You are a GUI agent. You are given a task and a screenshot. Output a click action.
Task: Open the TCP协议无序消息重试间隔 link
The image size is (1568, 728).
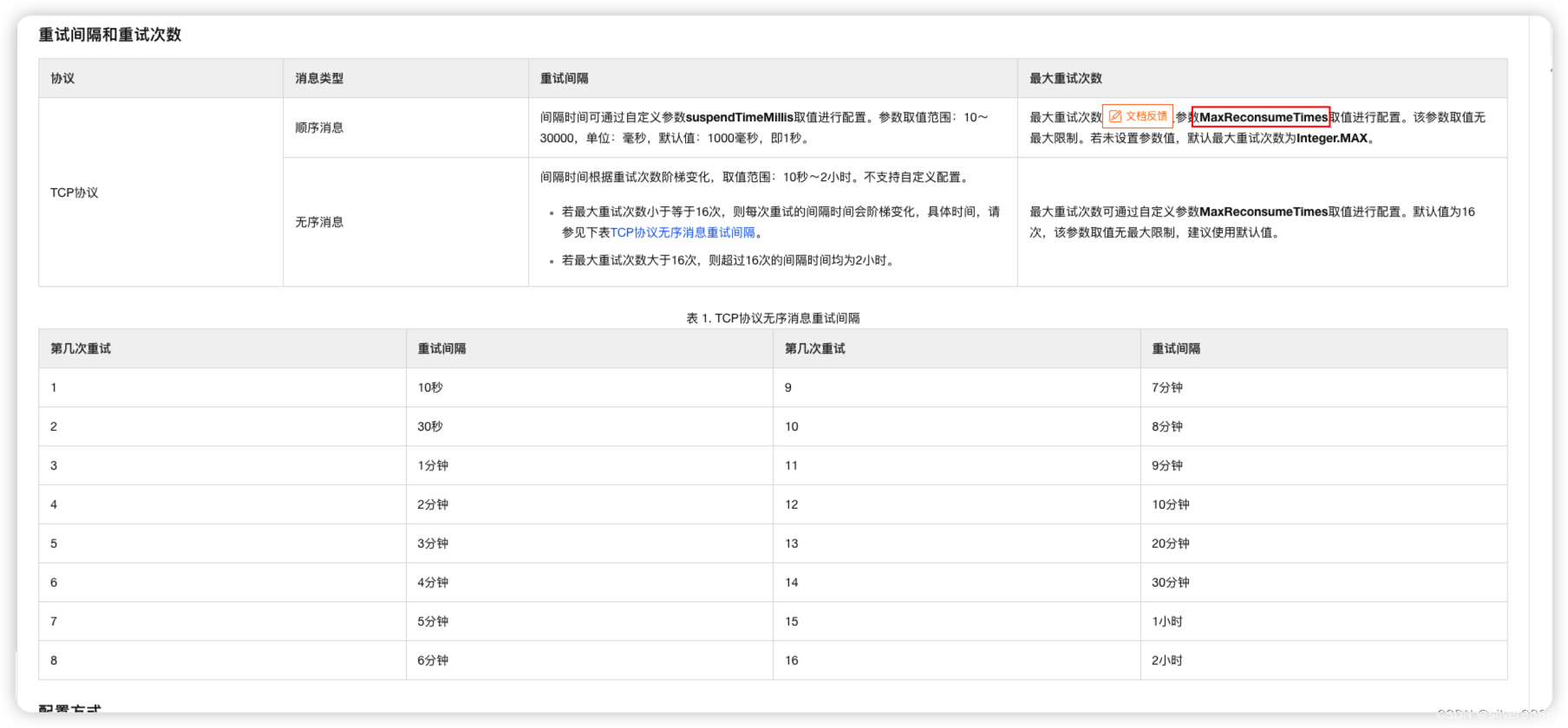(x=683, y=232)
